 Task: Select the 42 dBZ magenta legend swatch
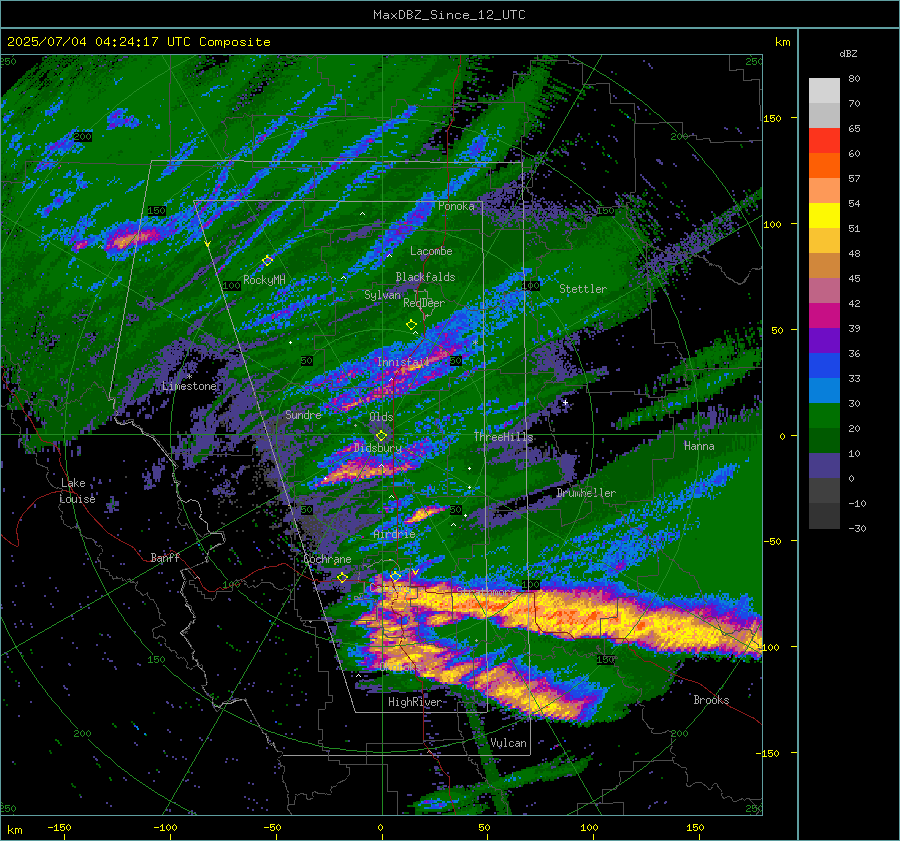[x=824, y=316]
